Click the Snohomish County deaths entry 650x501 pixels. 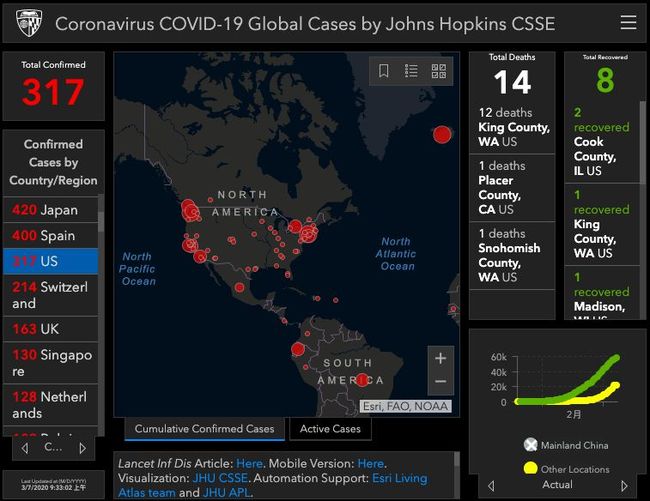(512, 255)
